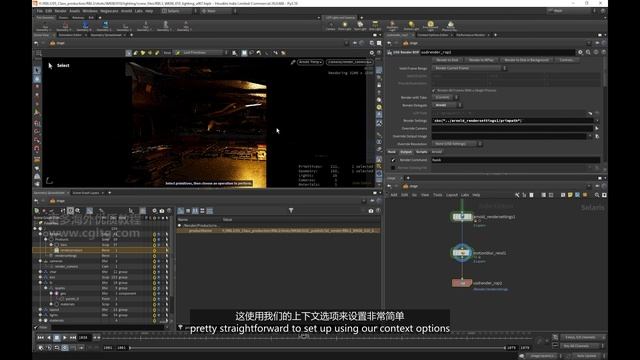This screenshot has height=360, width=640.
Task: Jump to first frame in playbar
Action: pos(40,338)
